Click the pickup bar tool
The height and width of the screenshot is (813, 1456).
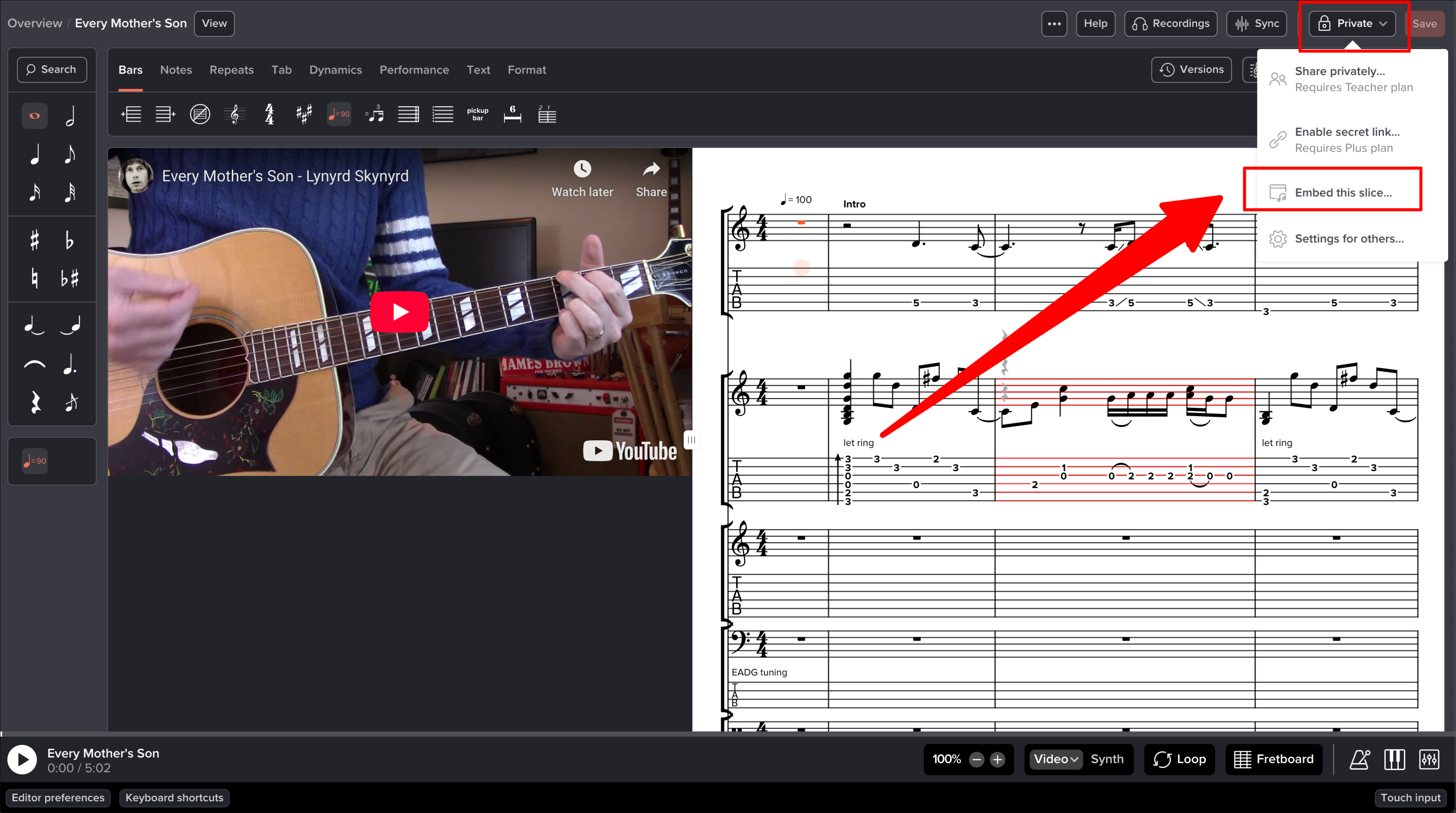pyautogui.click(x=478, y=114)
